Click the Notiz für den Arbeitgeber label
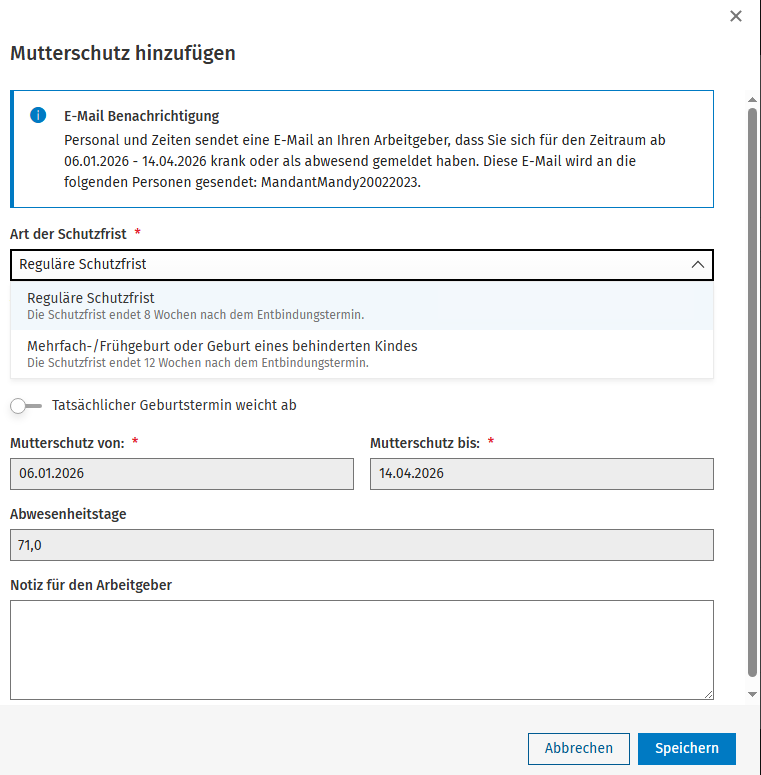 pos(91,585)
